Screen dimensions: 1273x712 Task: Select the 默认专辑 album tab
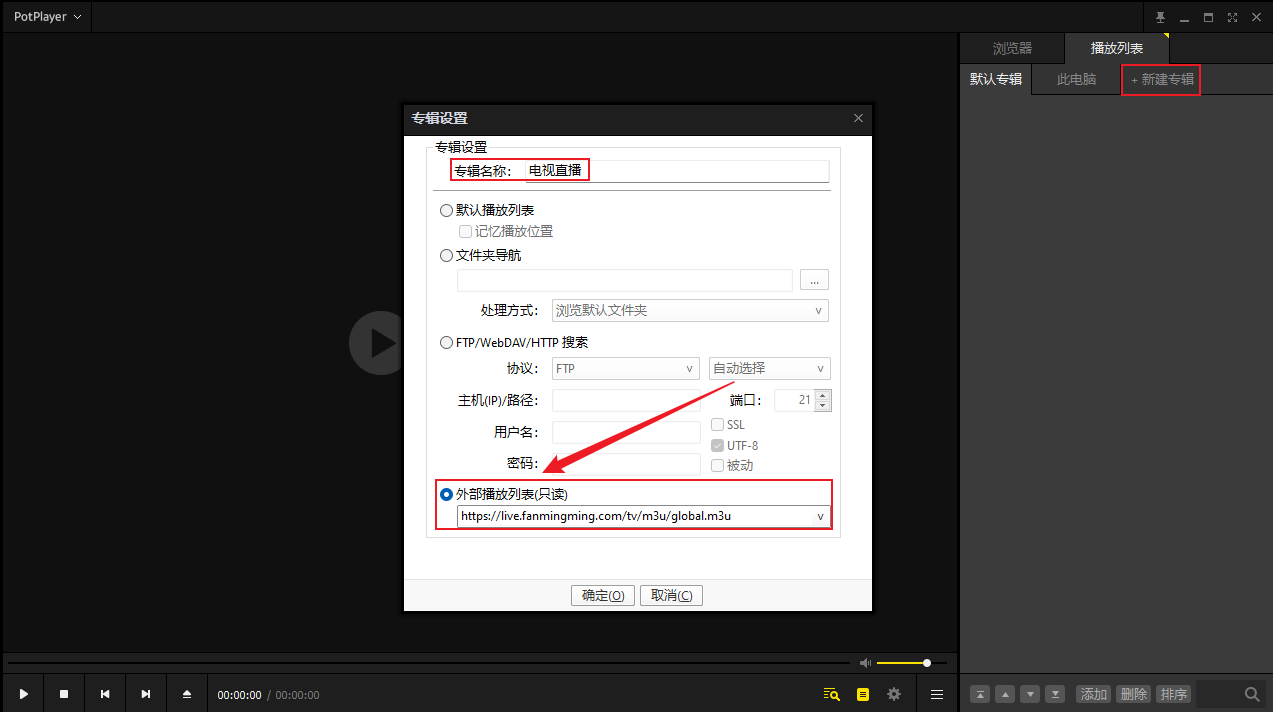click(x=996, y=79)
